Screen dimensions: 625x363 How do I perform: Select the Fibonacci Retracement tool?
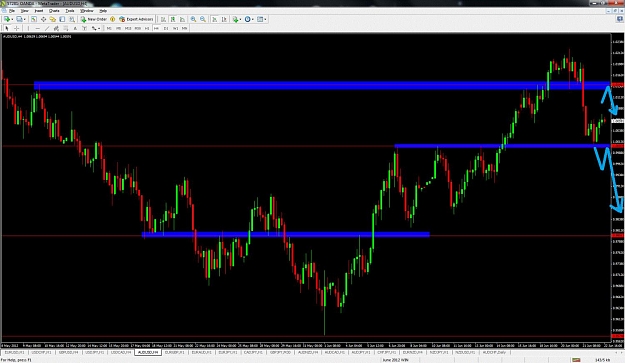coord(66,28)
